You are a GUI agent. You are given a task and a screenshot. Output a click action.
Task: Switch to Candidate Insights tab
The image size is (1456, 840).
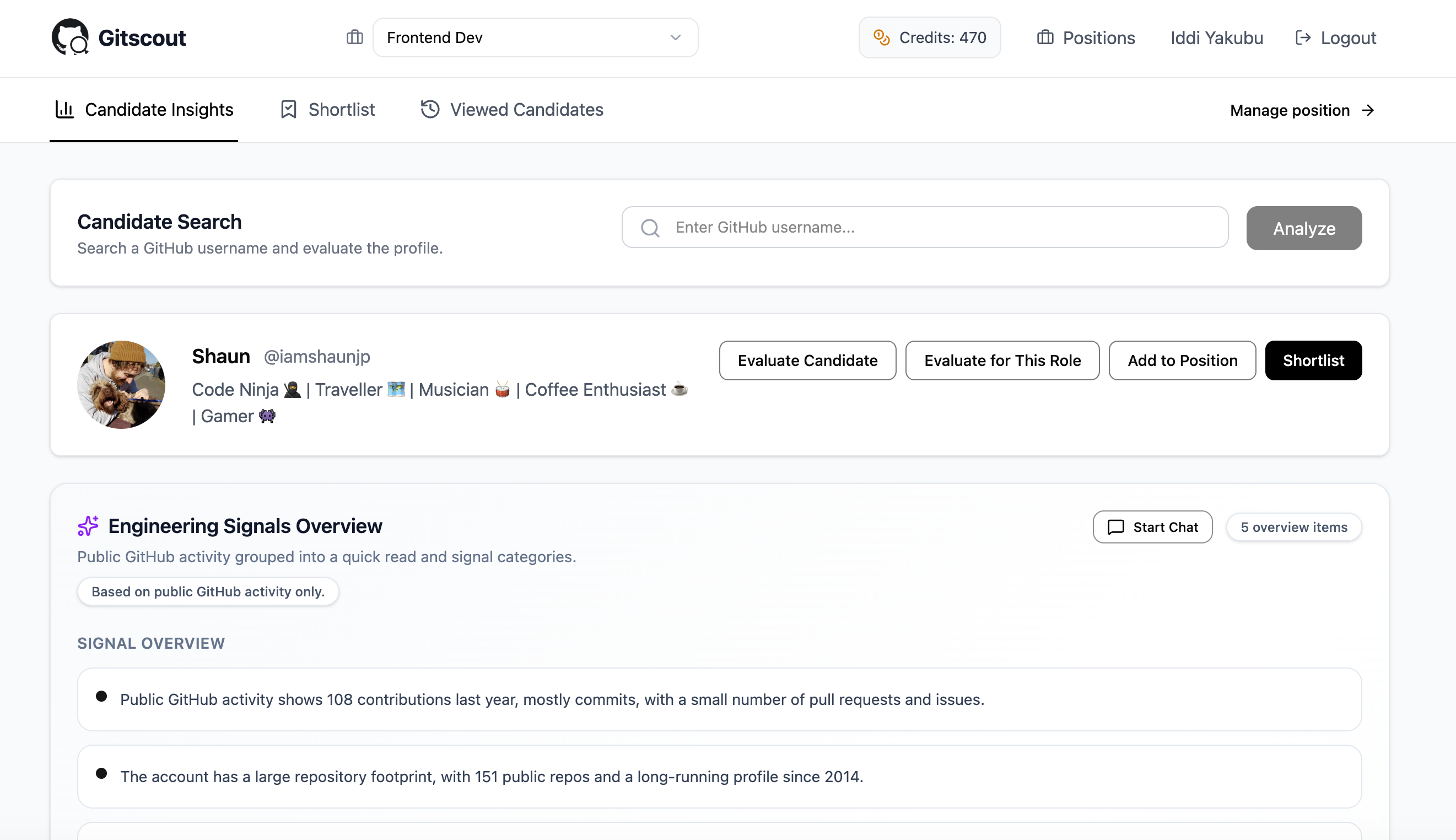[x=144, y=110]
